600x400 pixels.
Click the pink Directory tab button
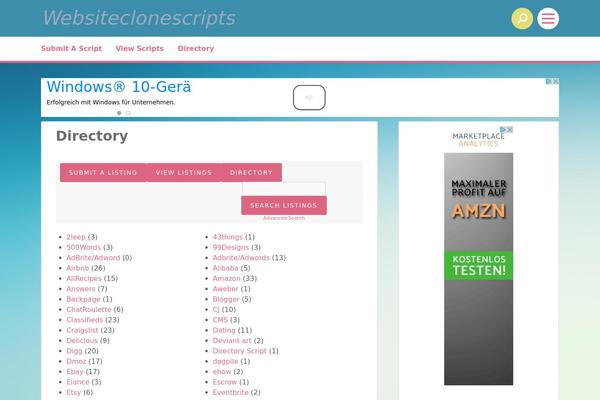(251, 173)
